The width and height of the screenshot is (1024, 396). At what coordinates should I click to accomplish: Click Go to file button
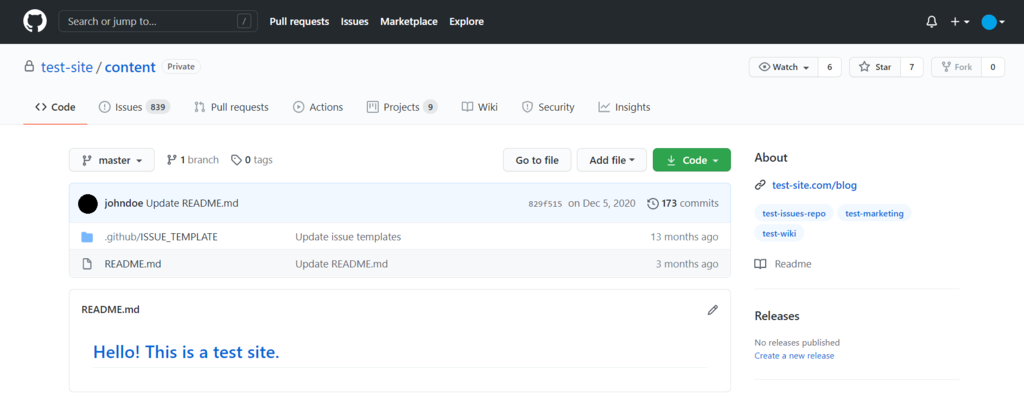pyautogui.click(x=537, y=160)
